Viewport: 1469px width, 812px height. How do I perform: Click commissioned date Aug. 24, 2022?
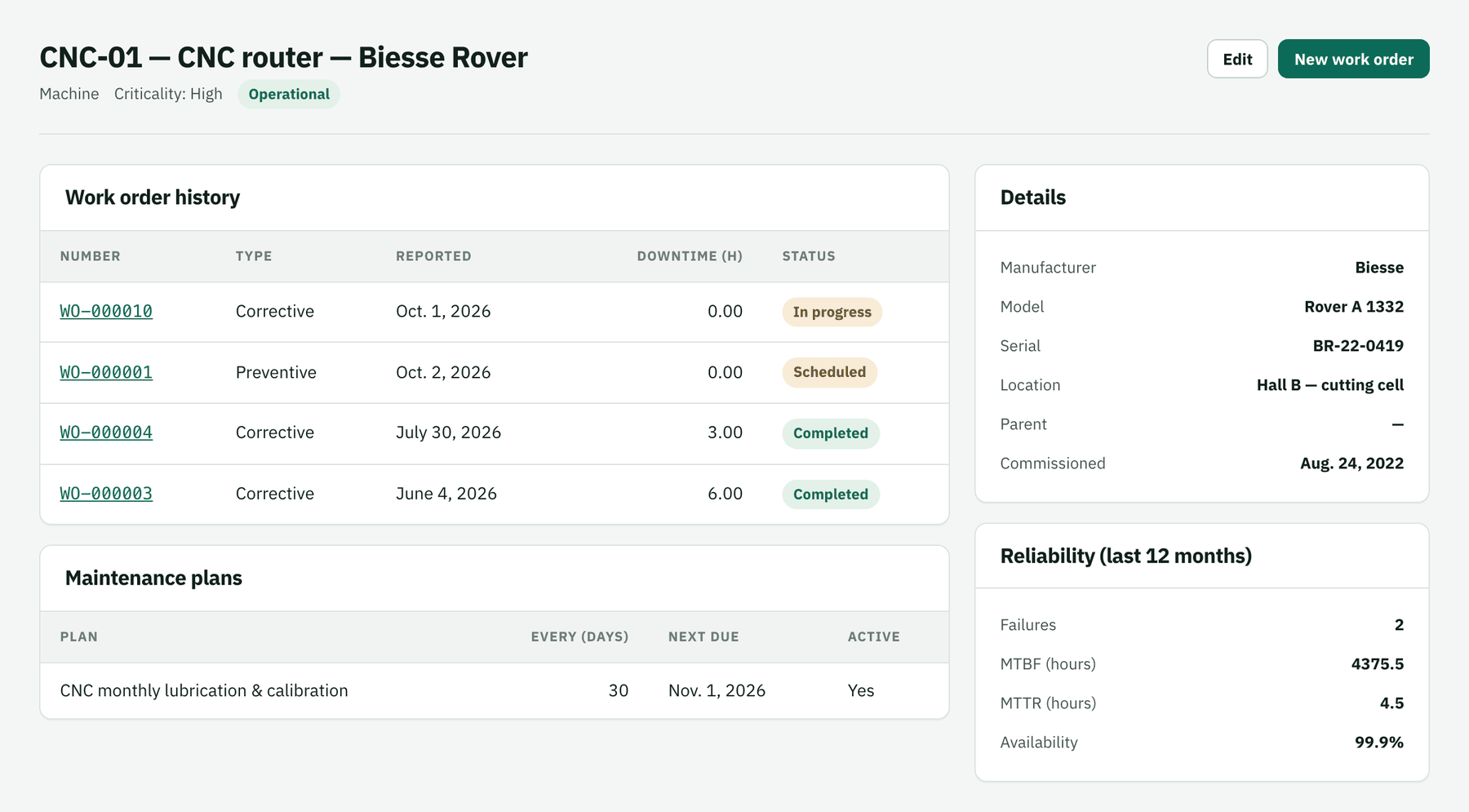(1351, 464)
